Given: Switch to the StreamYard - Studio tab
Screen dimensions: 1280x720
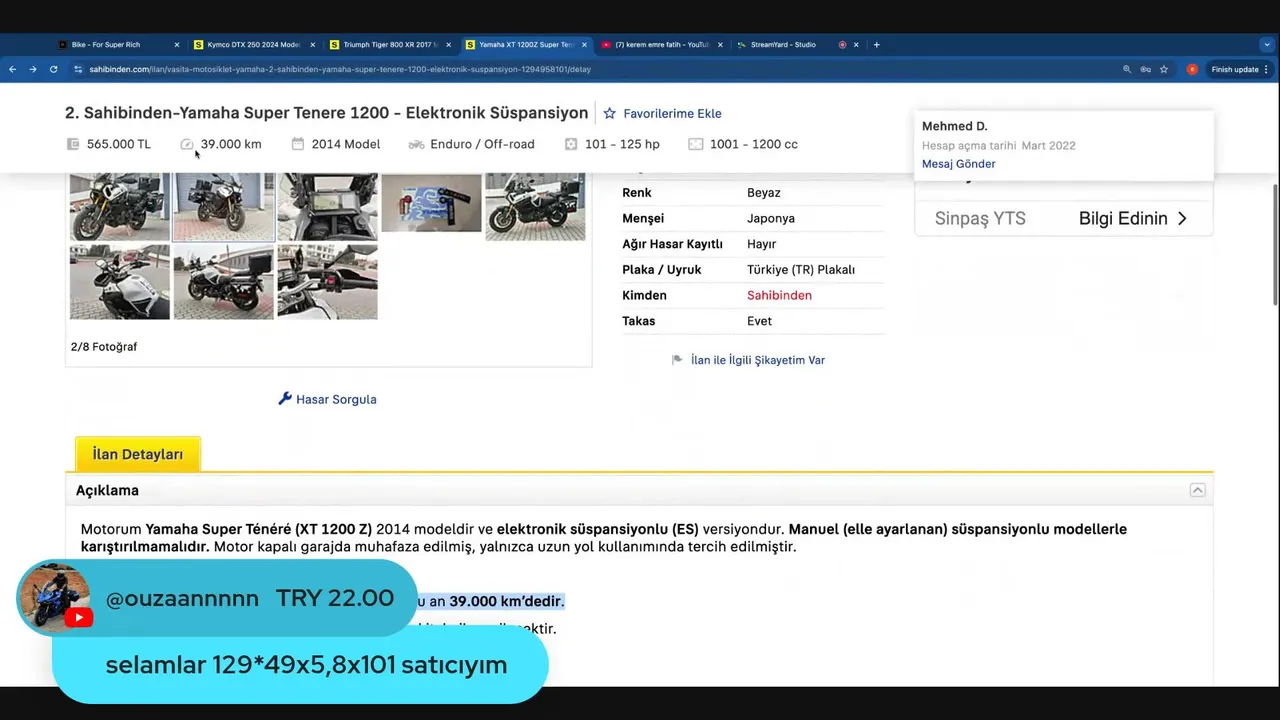Looking at the screenshot, I should [x=783, y=44].
